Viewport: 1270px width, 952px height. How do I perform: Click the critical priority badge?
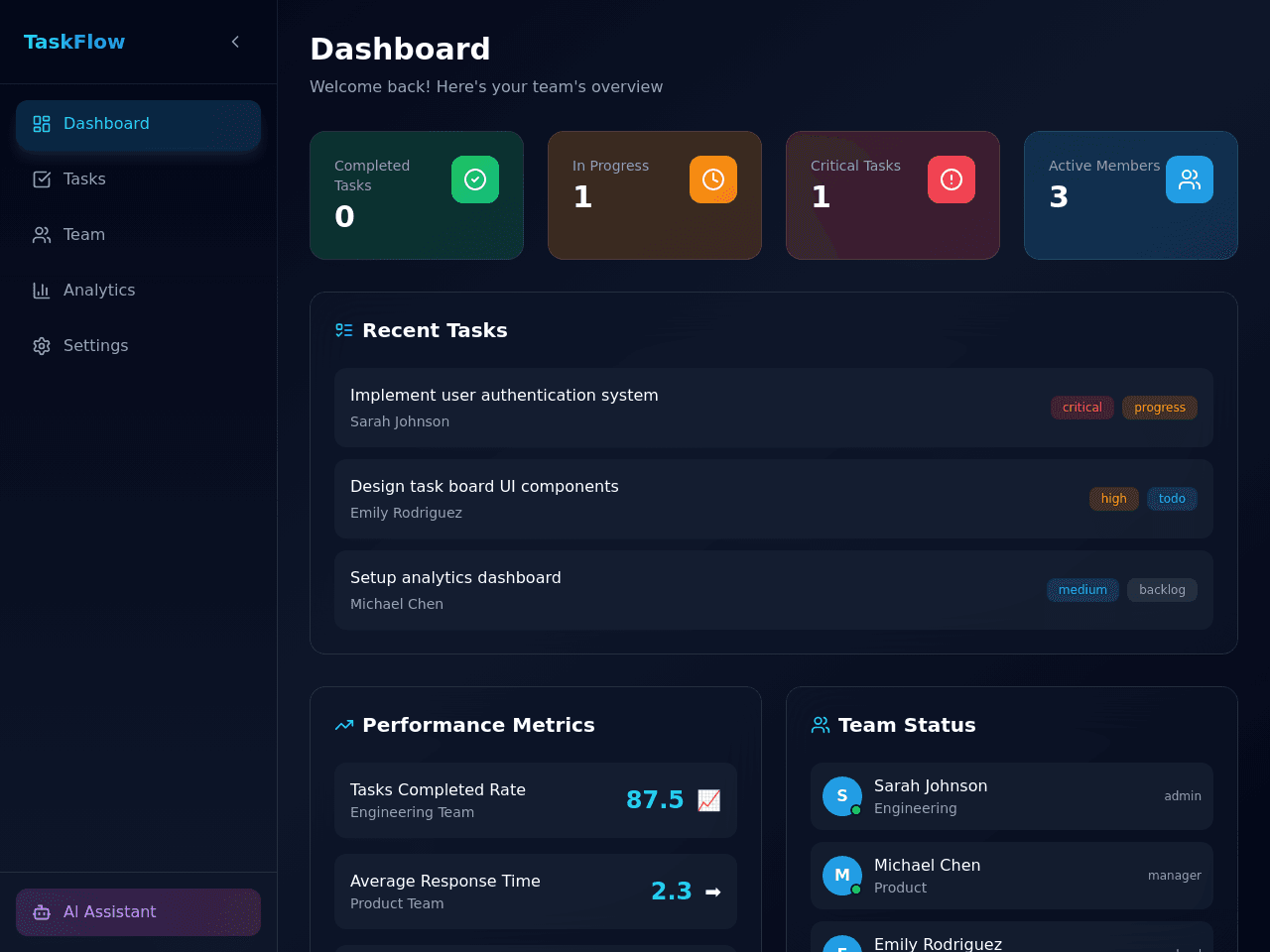pyautogui.click(x=1082, y=408)
